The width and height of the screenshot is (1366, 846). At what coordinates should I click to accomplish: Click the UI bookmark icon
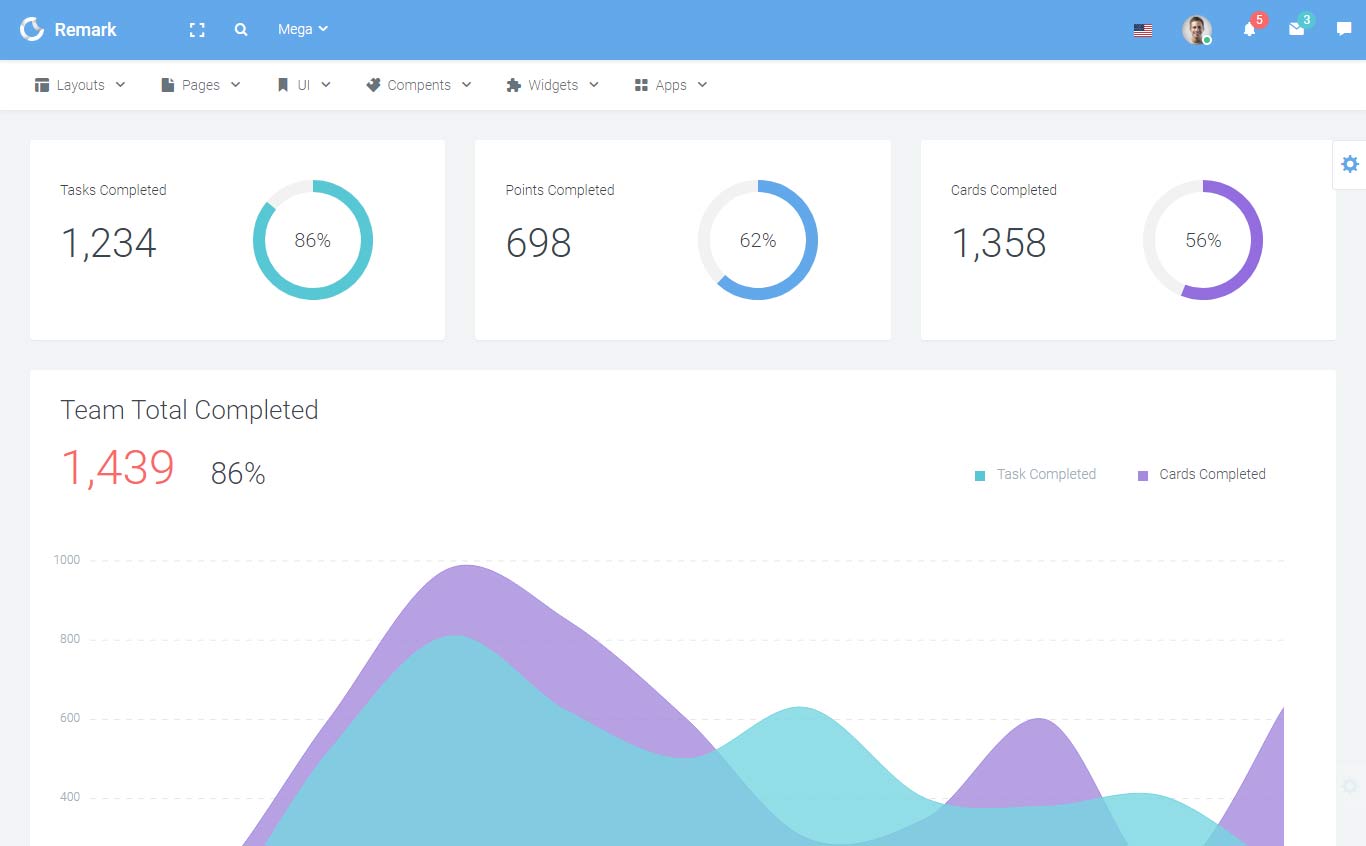[x=283, y=85]
